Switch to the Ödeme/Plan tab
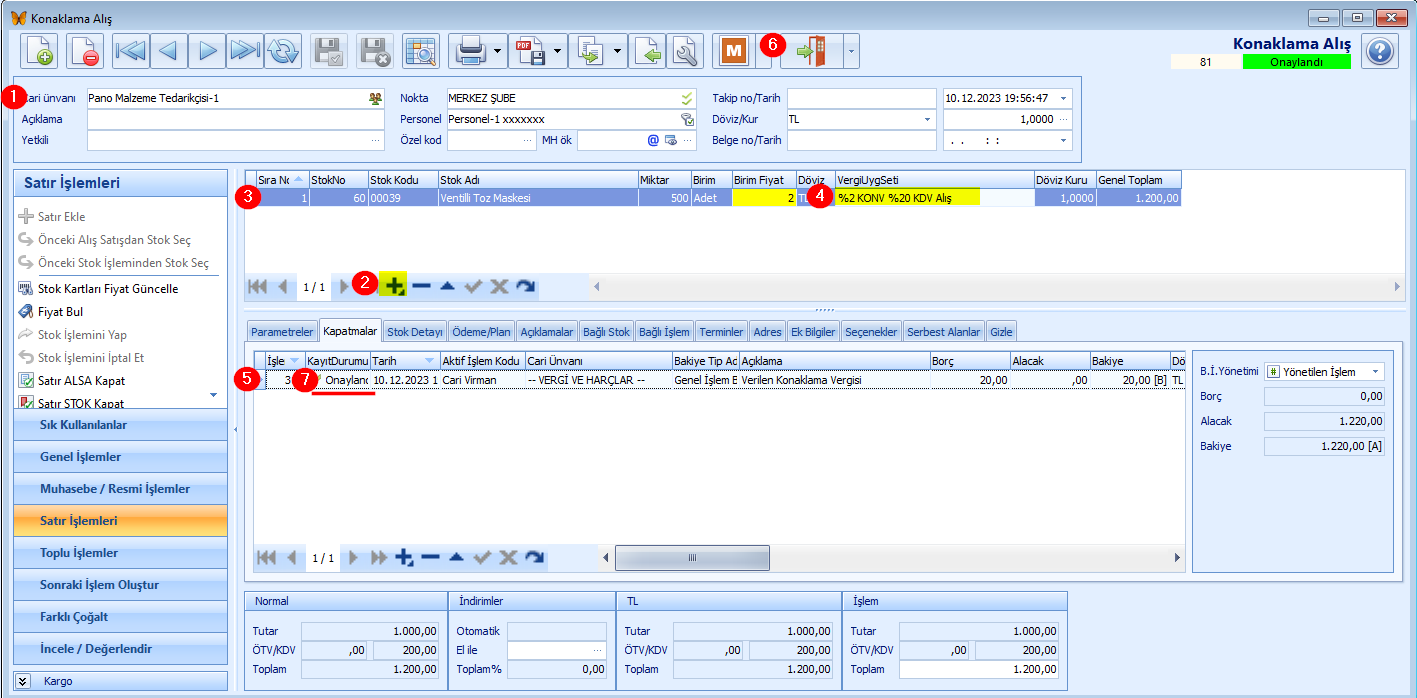The height and width of the screenshot is (698, 1417). point(481,332)
